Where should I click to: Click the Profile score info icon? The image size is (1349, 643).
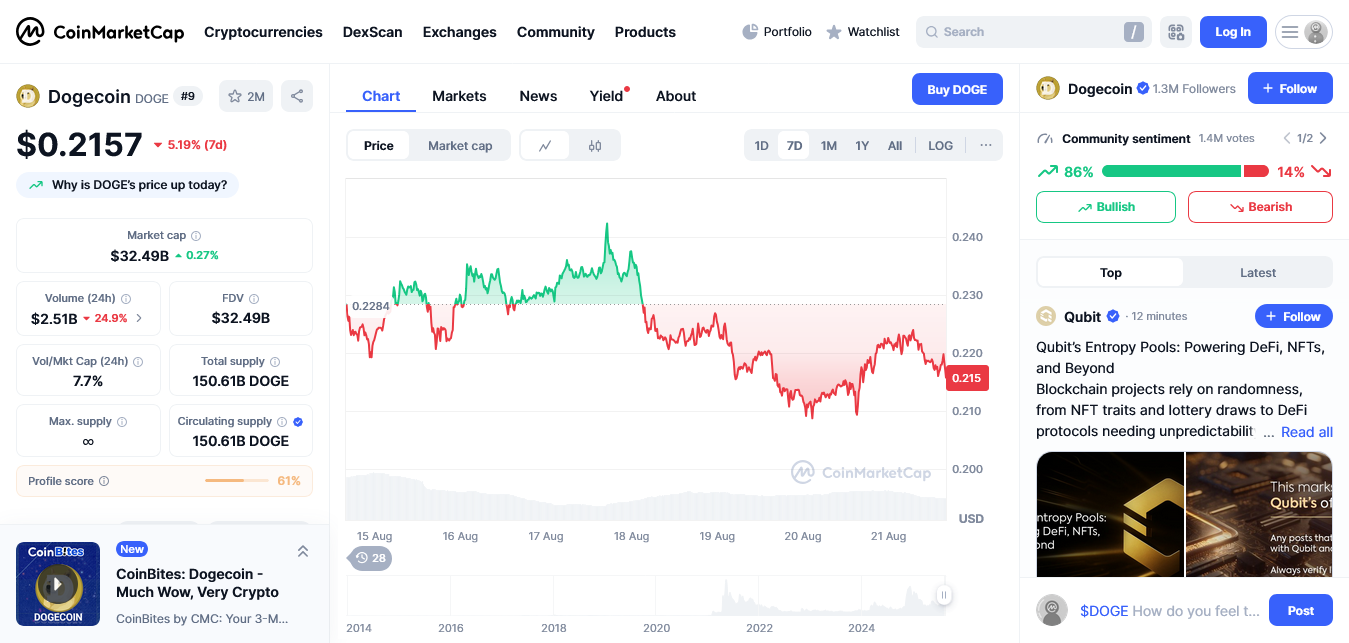(x=104, y=481)
